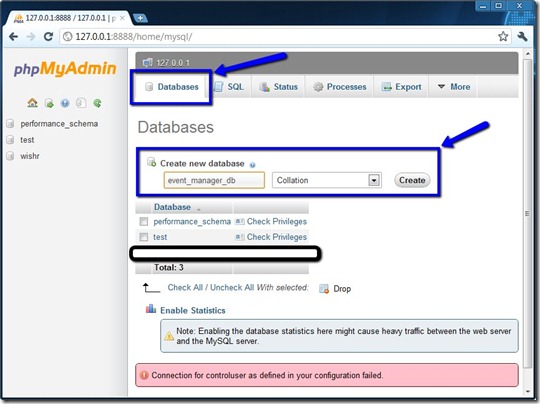Click the 127.0.0.1 server breadcrumb text
Screen dimensions: 540x404
click(x=173, y=63)
